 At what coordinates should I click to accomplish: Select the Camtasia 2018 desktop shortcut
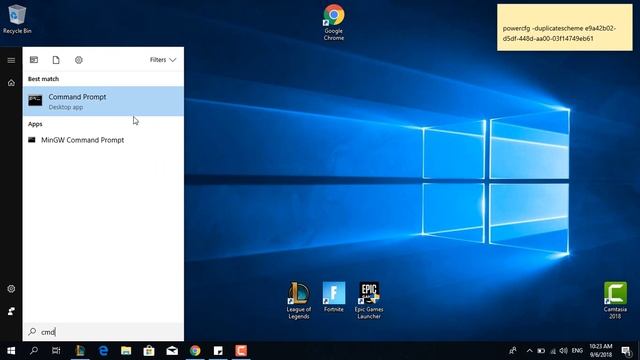pyautogui.click(x=615, y=300)
